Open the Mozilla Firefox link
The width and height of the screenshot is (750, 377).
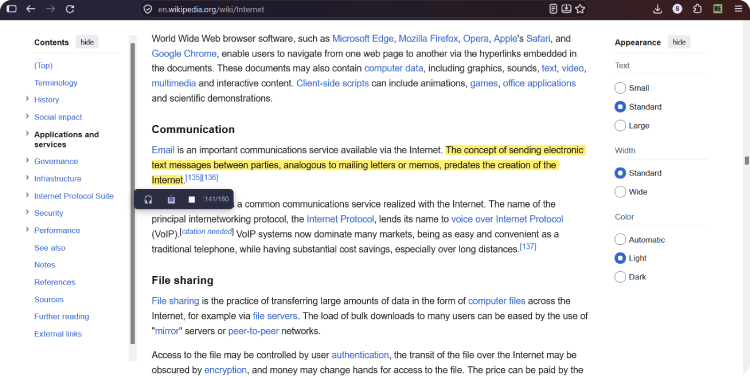click(x=428, y=39)
